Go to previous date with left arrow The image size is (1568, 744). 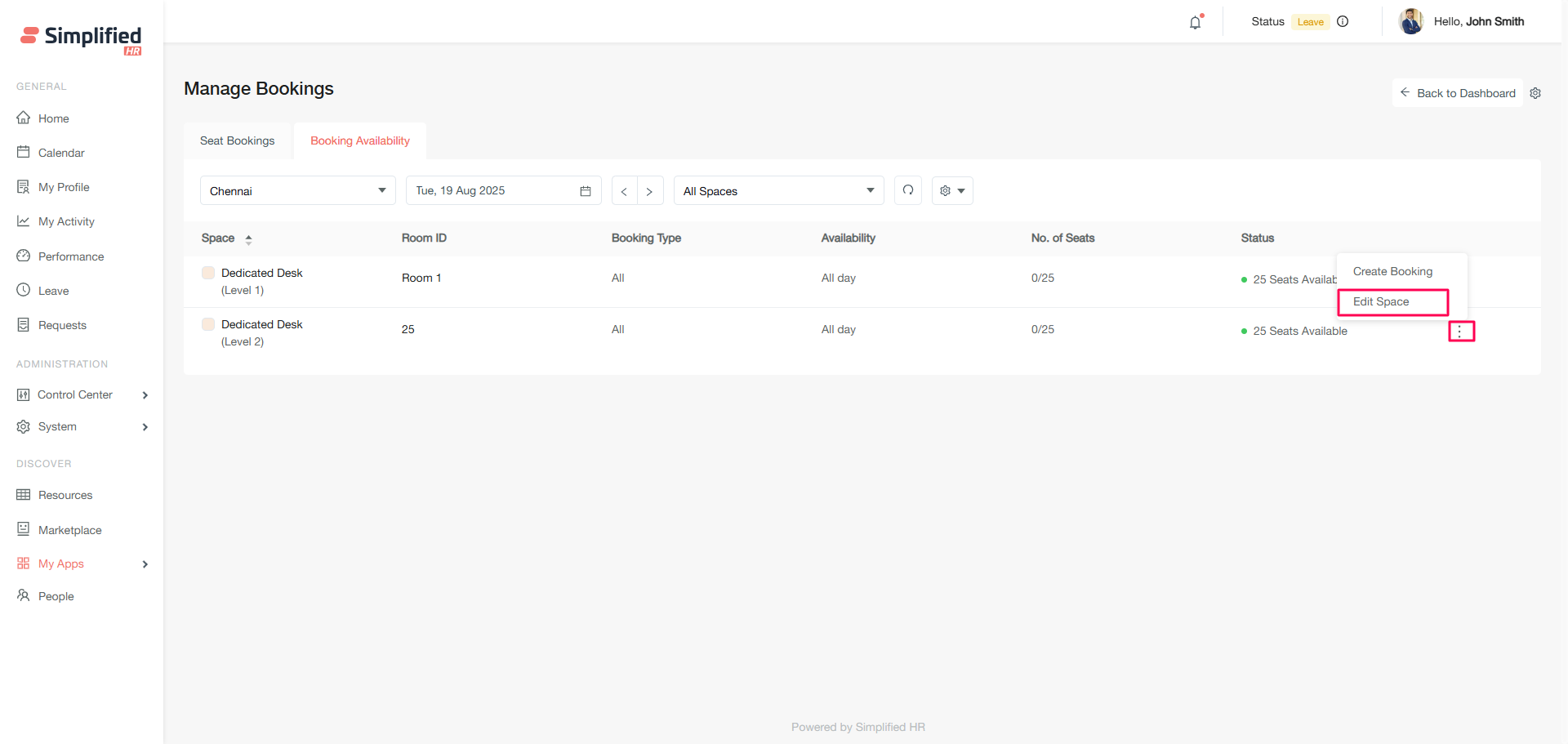point(624,191)
